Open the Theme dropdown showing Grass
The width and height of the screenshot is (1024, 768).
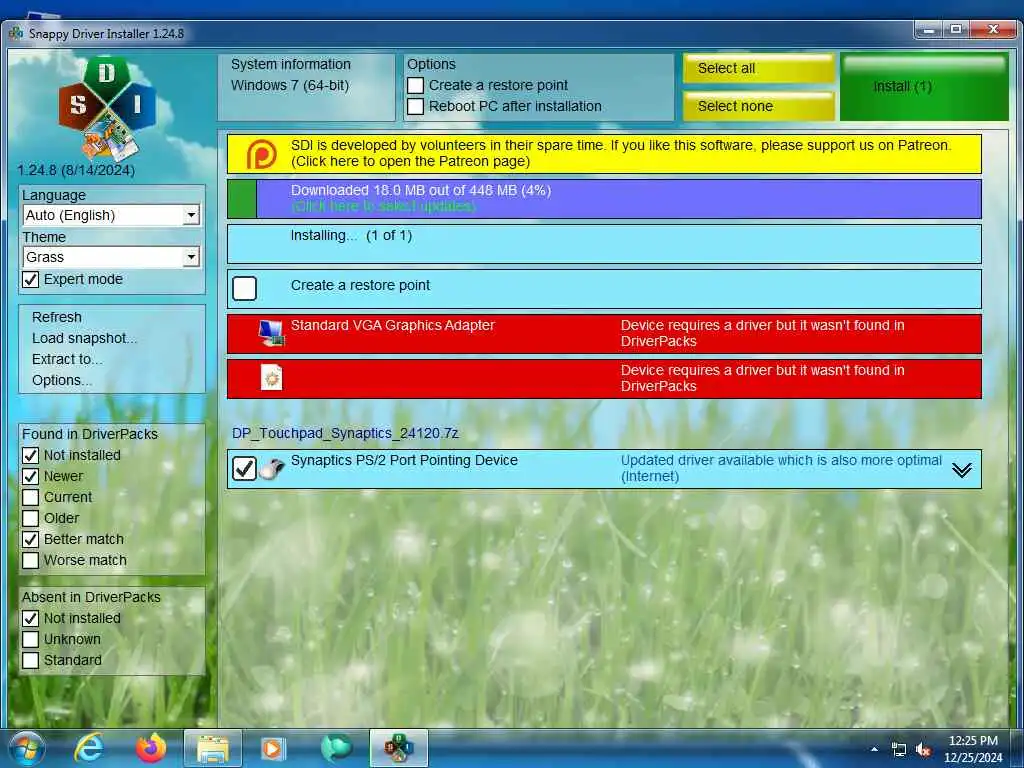111,257
